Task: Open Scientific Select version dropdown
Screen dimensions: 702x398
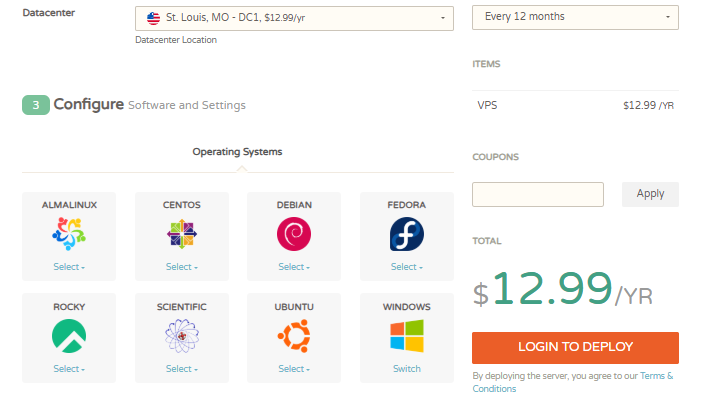Action: (182, 369)
